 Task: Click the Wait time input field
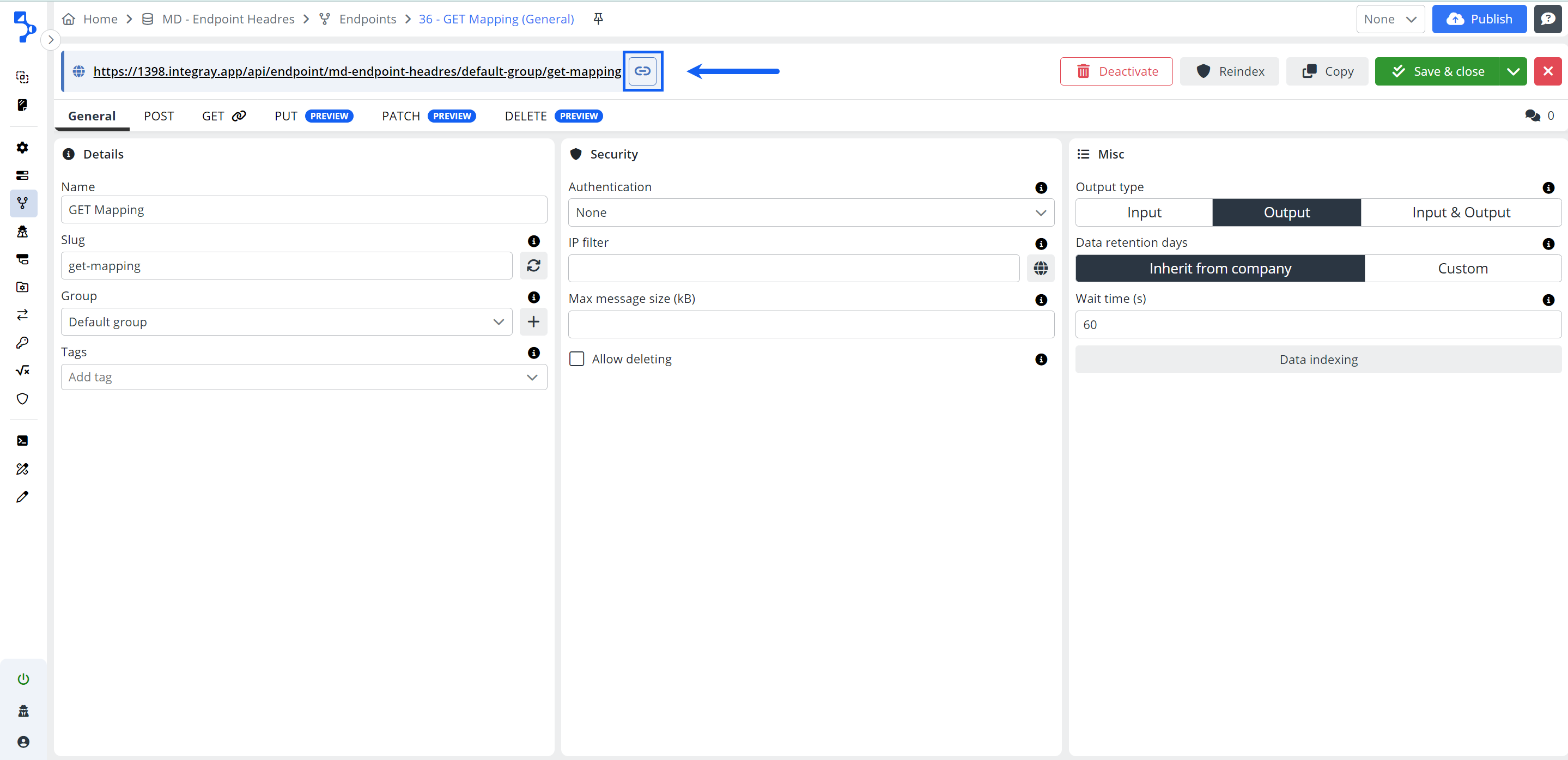coord(1317,325)
